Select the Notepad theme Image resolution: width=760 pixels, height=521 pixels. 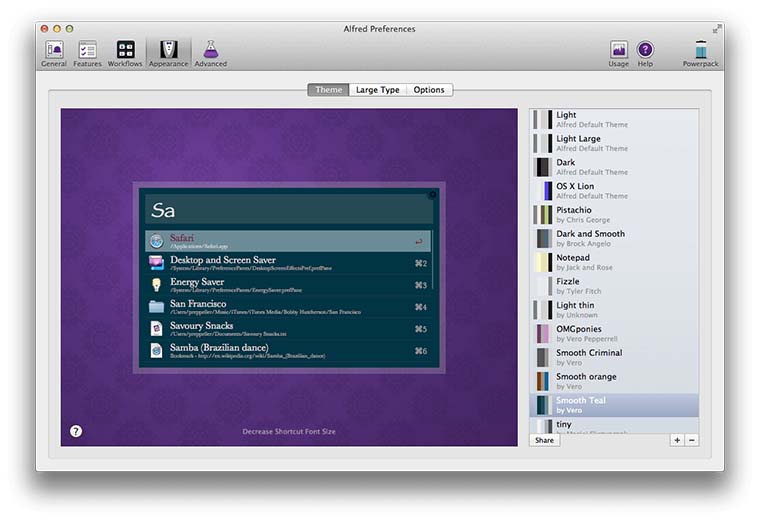[614, 262]
